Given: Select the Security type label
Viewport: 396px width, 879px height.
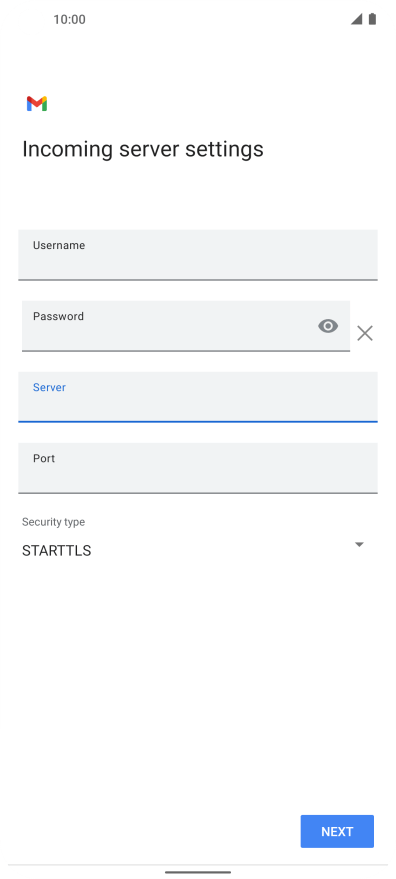Looking at the screenshot, I should 53,522.
